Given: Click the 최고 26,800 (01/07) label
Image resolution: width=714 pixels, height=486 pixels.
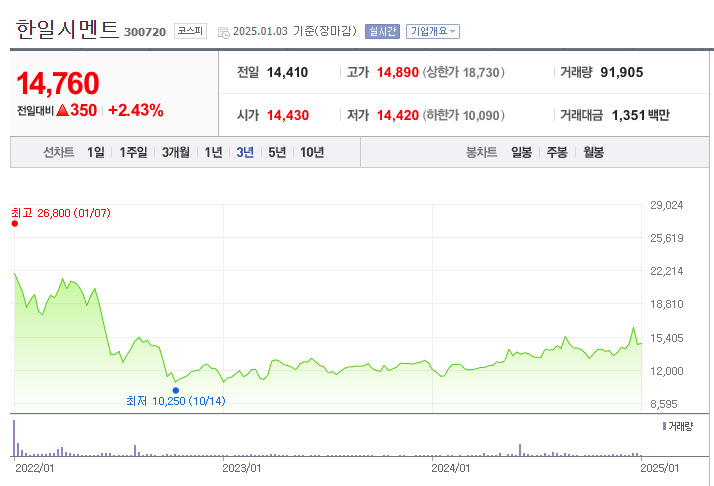Looking at the screenshot, I should [61, 213].
